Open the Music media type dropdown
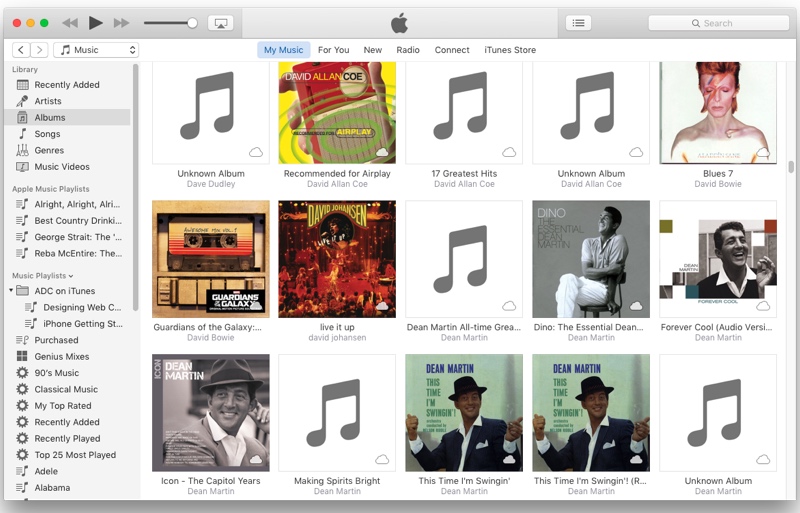Image resolution: width=800 pixels, height=513 pixels. point(96,50)
